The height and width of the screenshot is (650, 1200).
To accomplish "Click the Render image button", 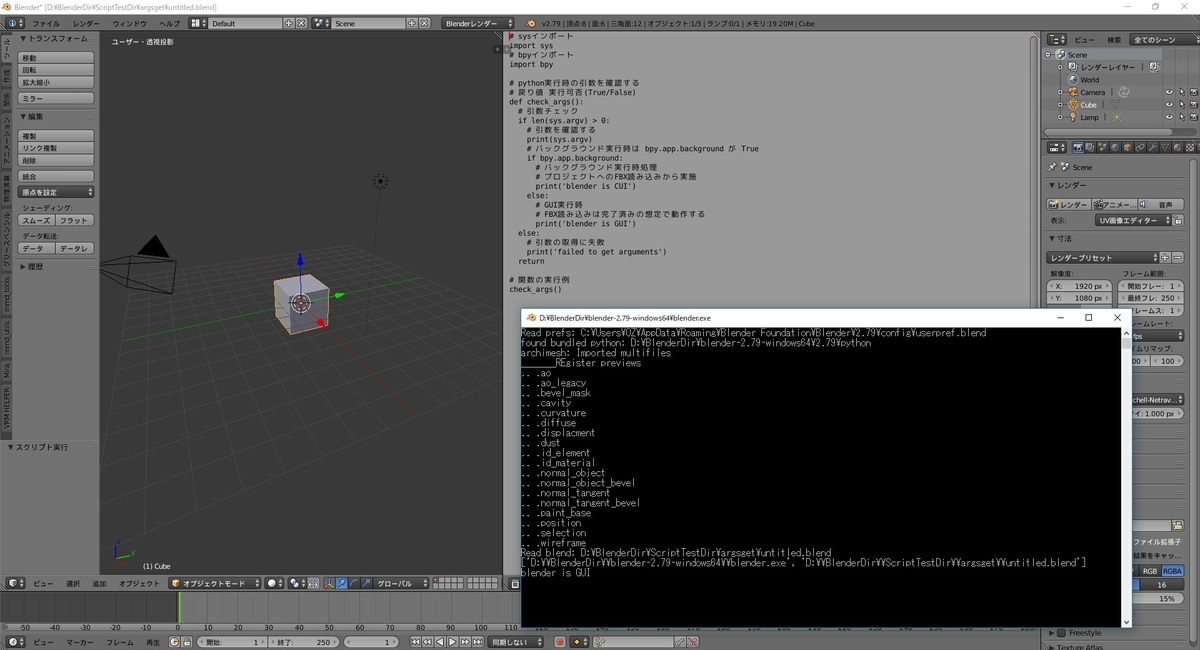I will point(1069,204).
